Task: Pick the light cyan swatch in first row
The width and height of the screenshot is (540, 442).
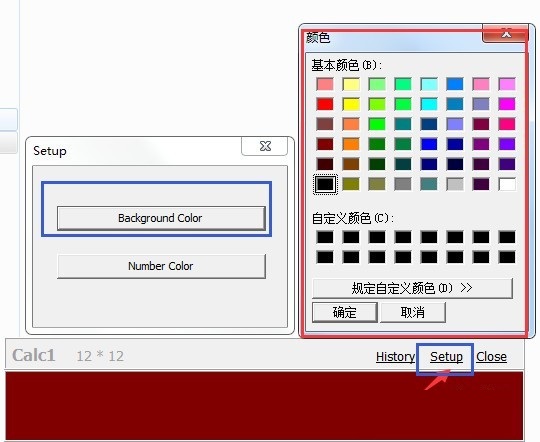Action: pos(429,84)
